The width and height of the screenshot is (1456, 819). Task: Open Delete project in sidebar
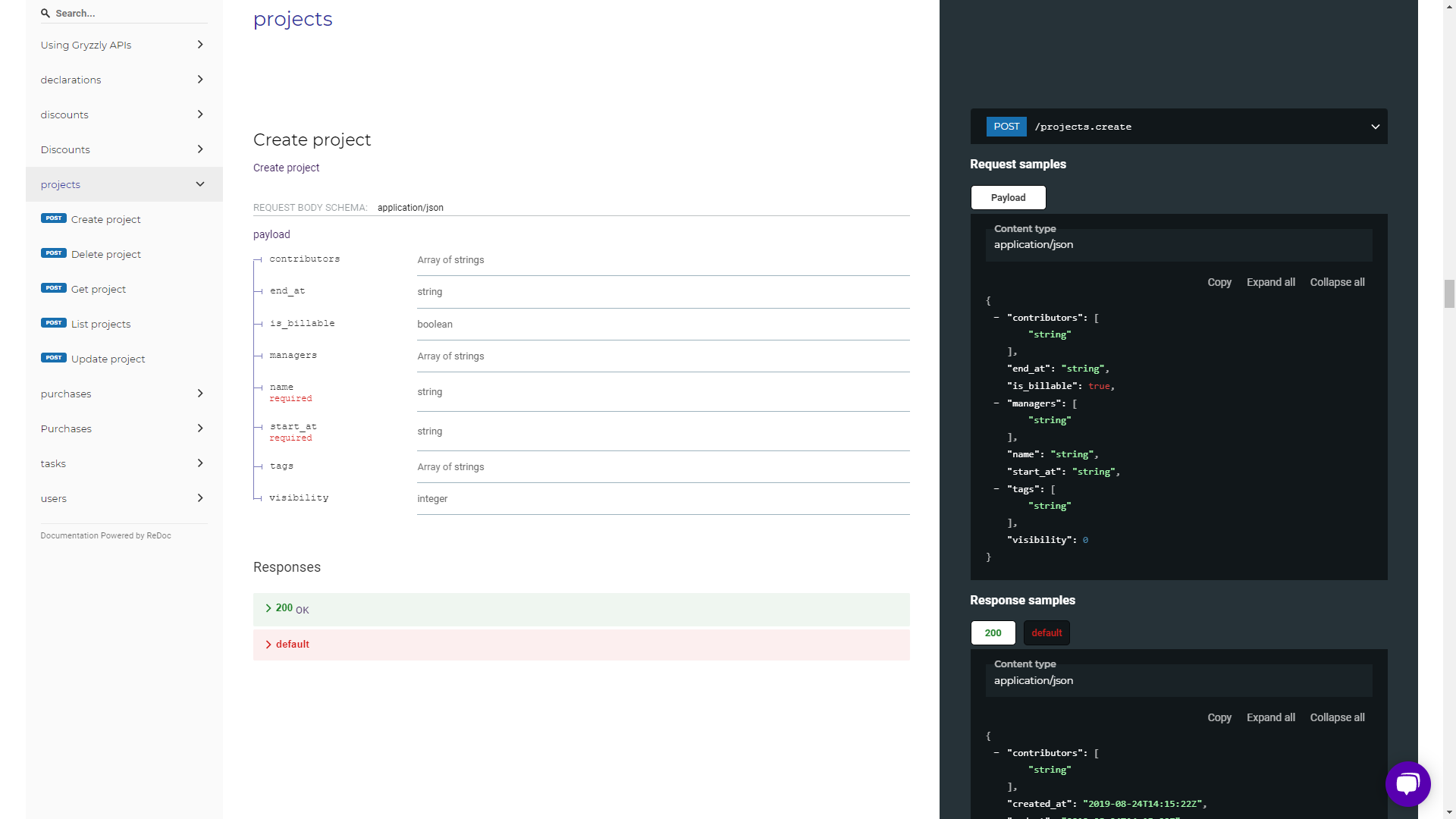tap(124, 254)
